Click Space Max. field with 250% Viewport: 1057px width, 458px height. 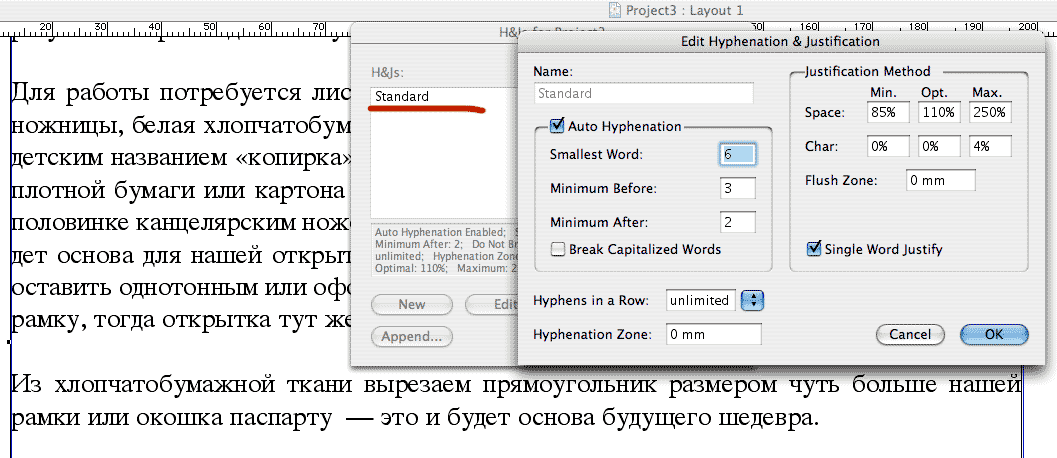click(x=990, y=113)
